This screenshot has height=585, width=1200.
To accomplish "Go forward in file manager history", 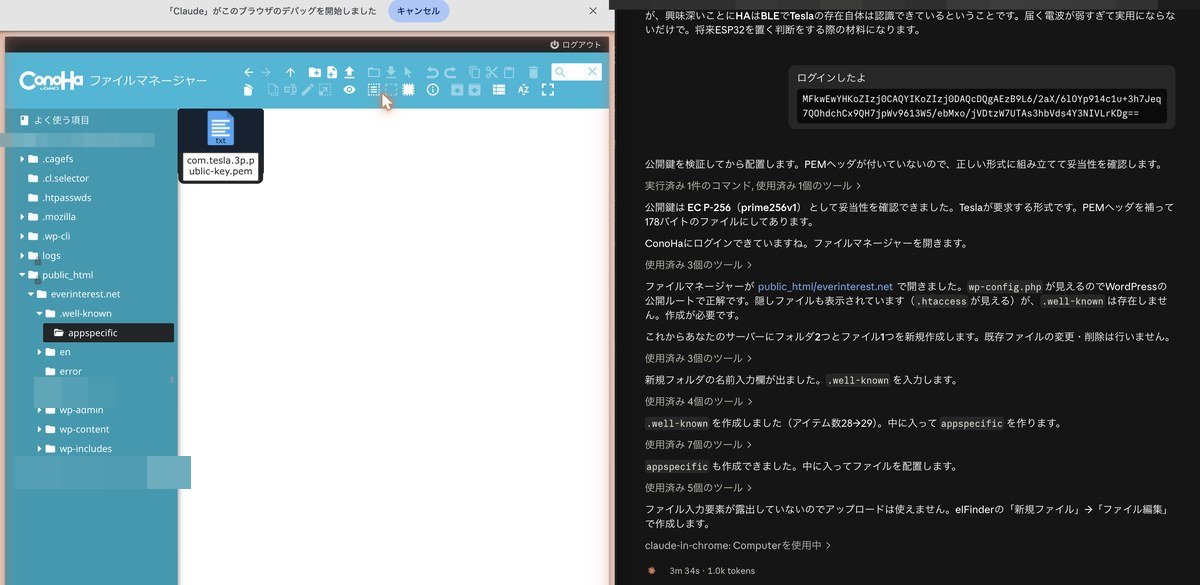I will [266, 72].
